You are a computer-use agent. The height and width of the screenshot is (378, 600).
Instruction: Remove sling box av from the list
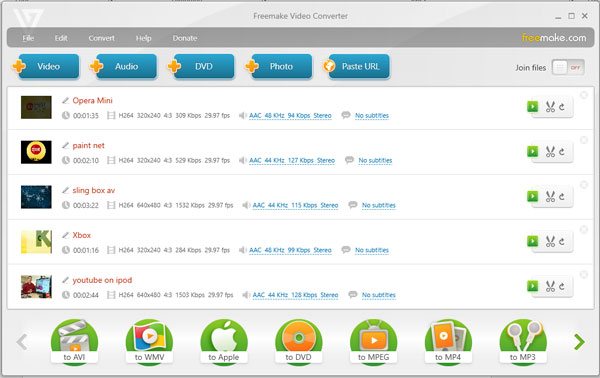coord(584,185)
